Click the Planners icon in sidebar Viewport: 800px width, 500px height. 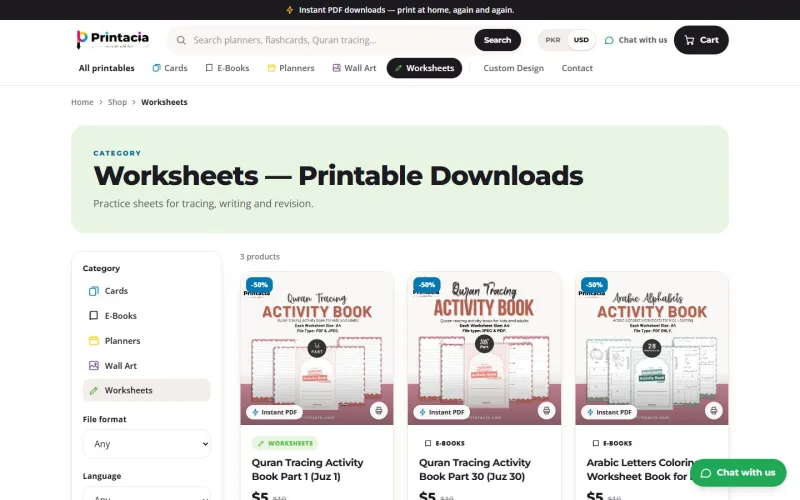pyautogui.click(x=93, y=341)
